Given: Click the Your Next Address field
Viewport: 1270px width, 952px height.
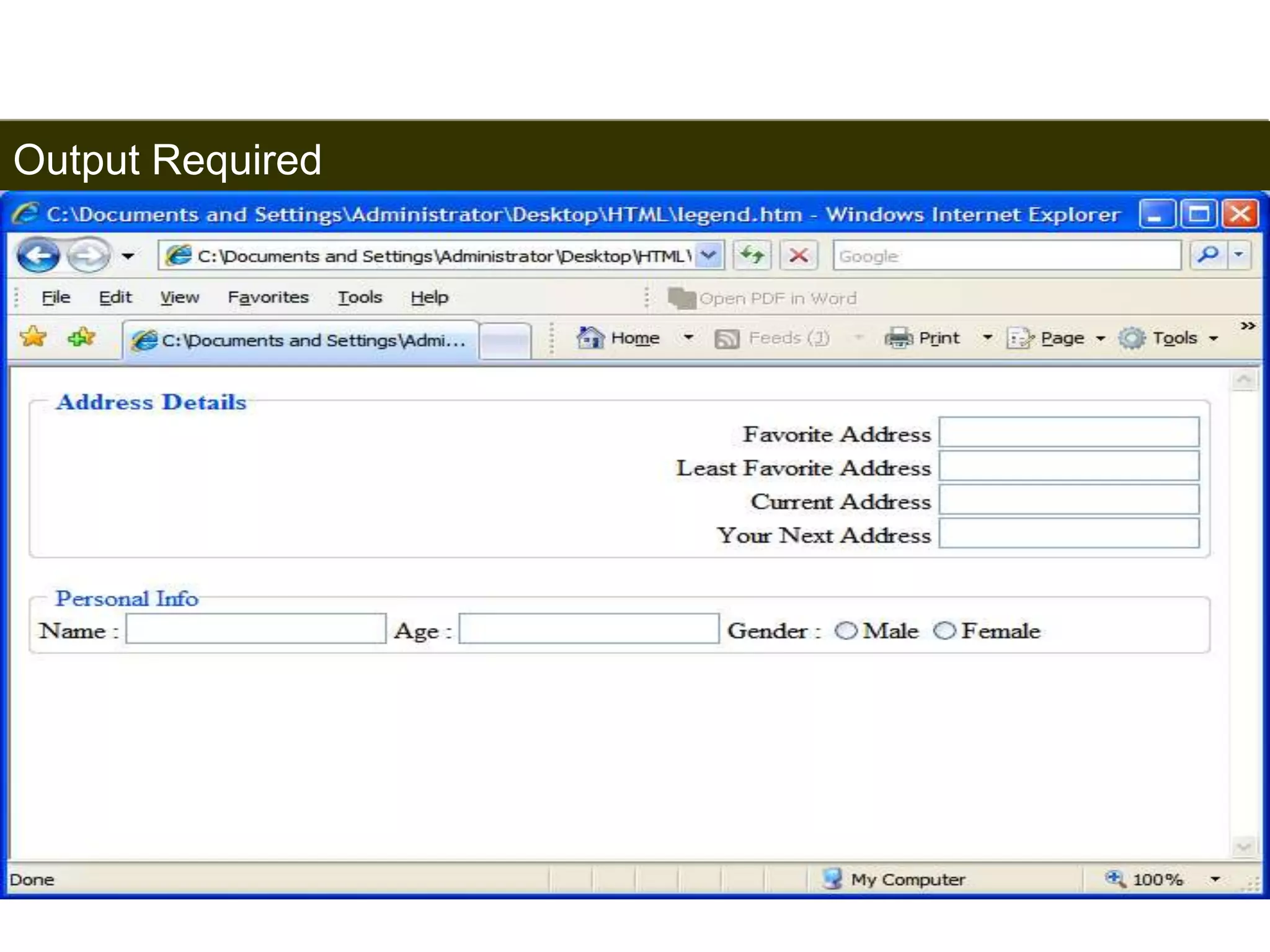Looking at the screenshot, I should click(1069, 533).
